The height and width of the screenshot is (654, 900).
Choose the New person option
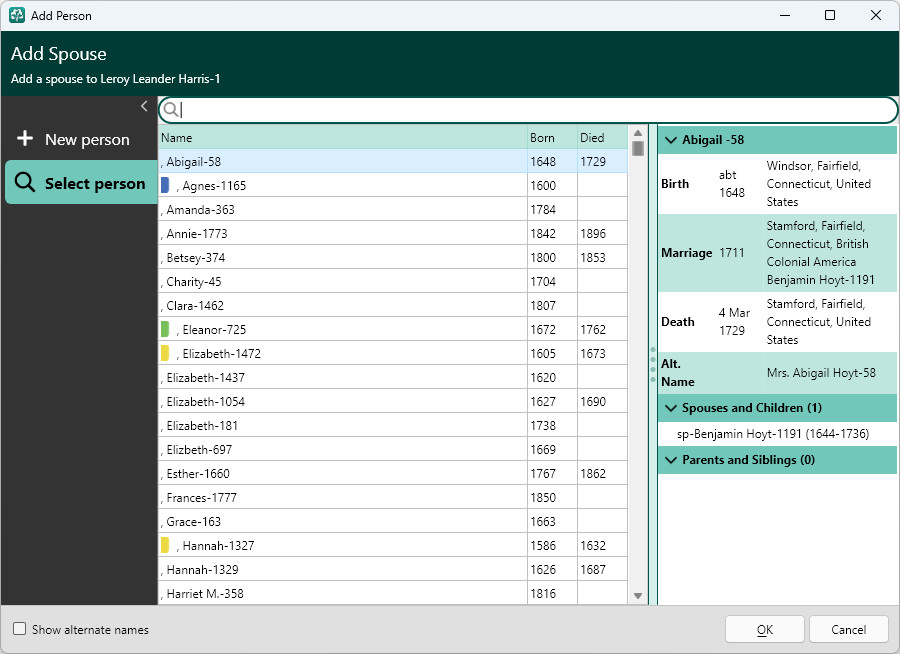click(x=81, y=139)
